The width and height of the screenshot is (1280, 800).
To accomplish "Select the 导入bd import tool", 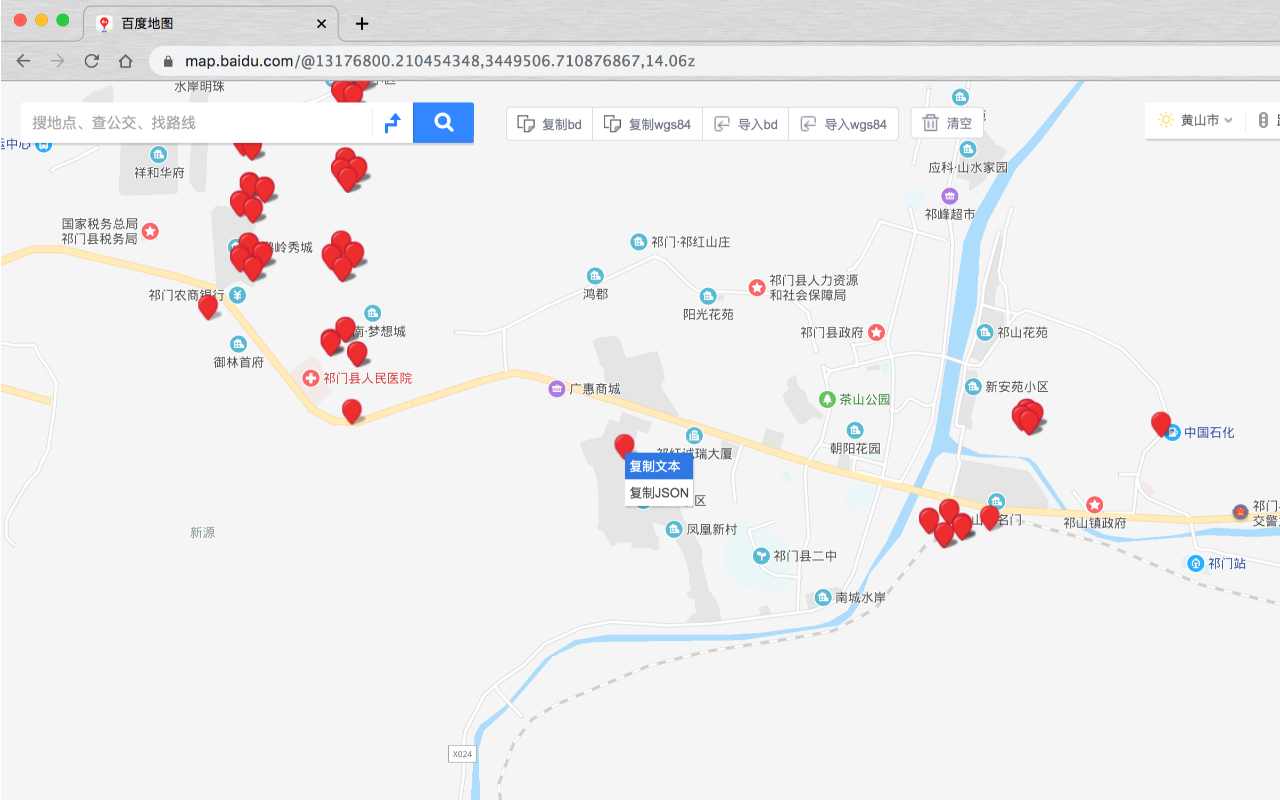I will pyautogui.click(x=723, y=124).
